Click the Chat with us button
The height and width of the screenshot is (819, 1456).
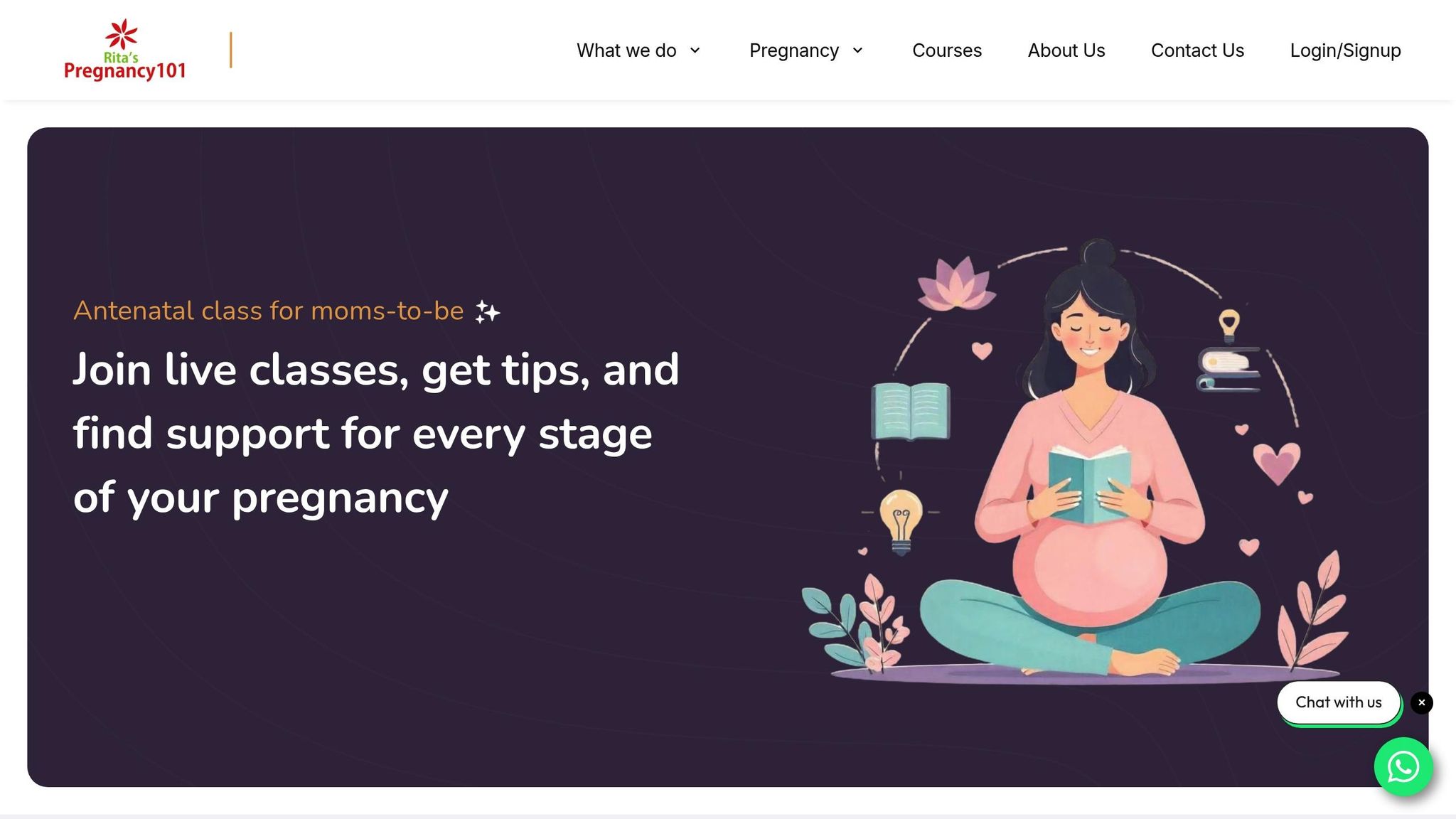tap(1339, 702)
